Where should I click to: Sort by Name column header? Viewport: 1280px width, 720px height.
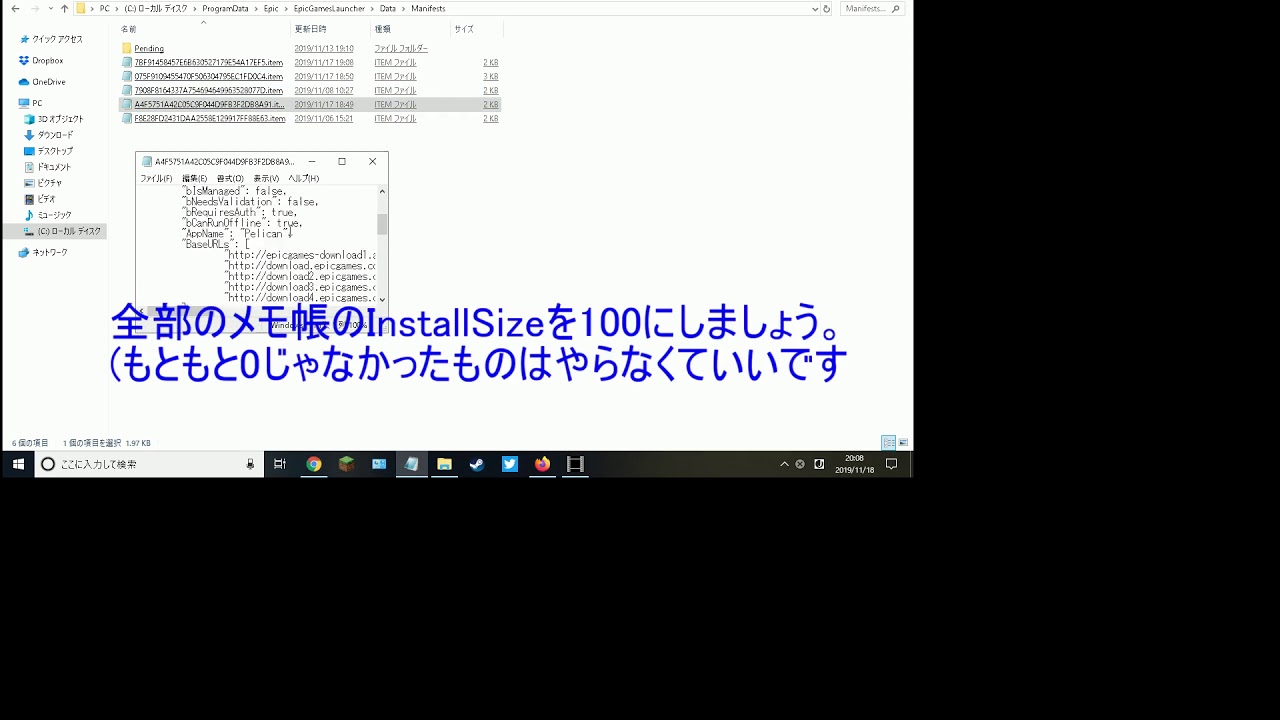(x=203, y=29)
